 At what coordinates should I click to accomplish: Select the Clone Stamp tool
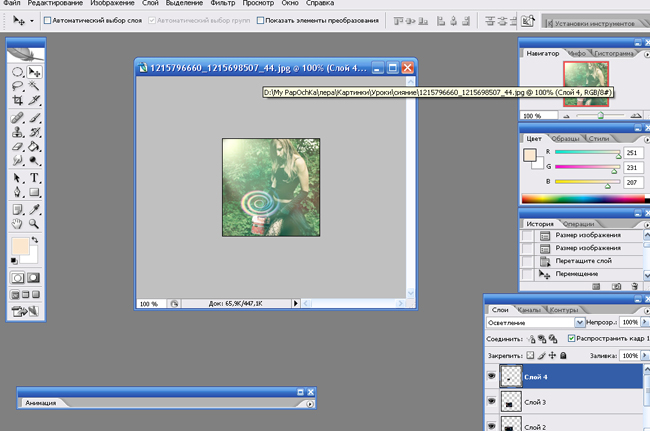click(17, 132)
